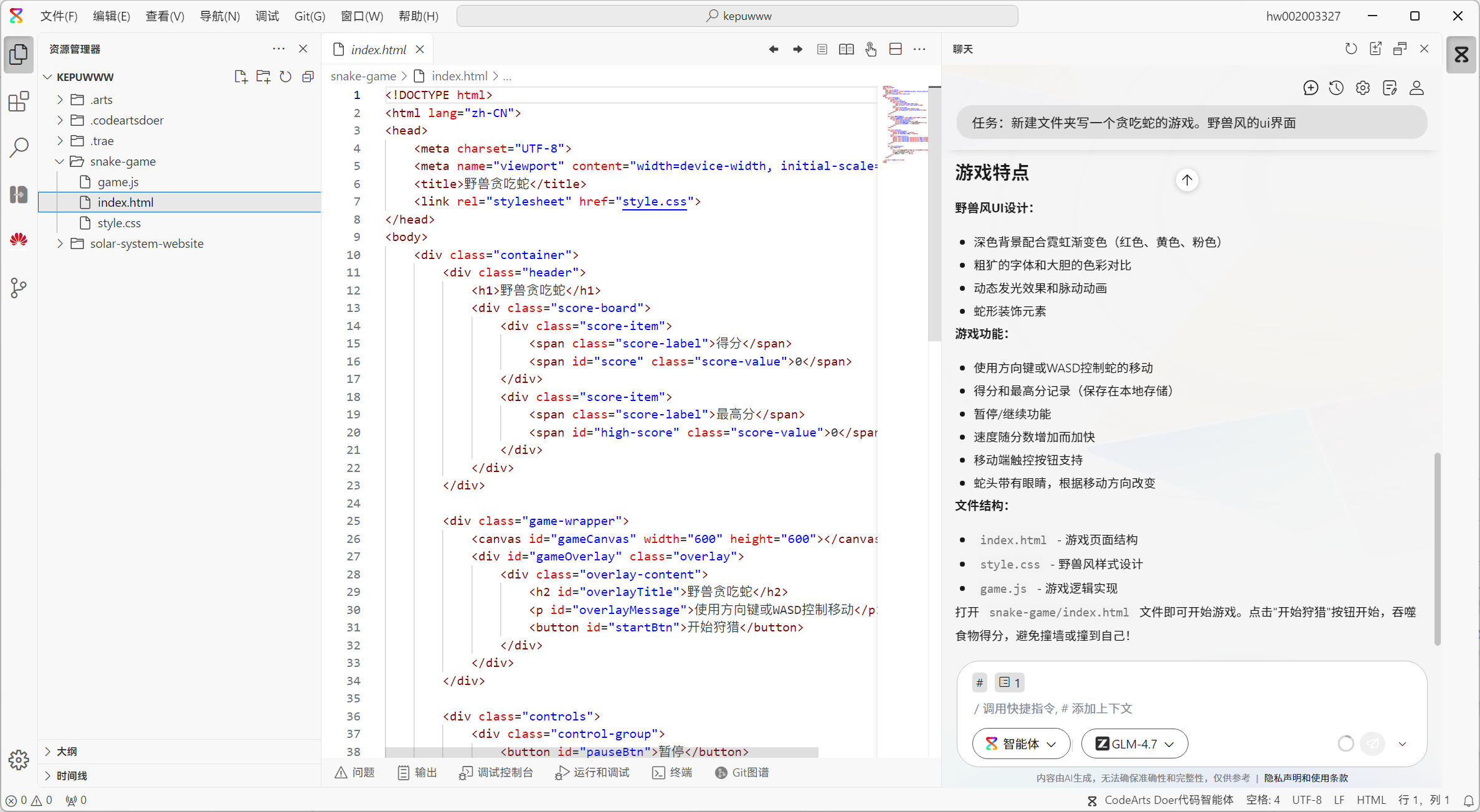1480x812 pixels.
Task: Open the Huawei cloud sidebar icon
Action: pyautogui.click(x=19, y=240)
